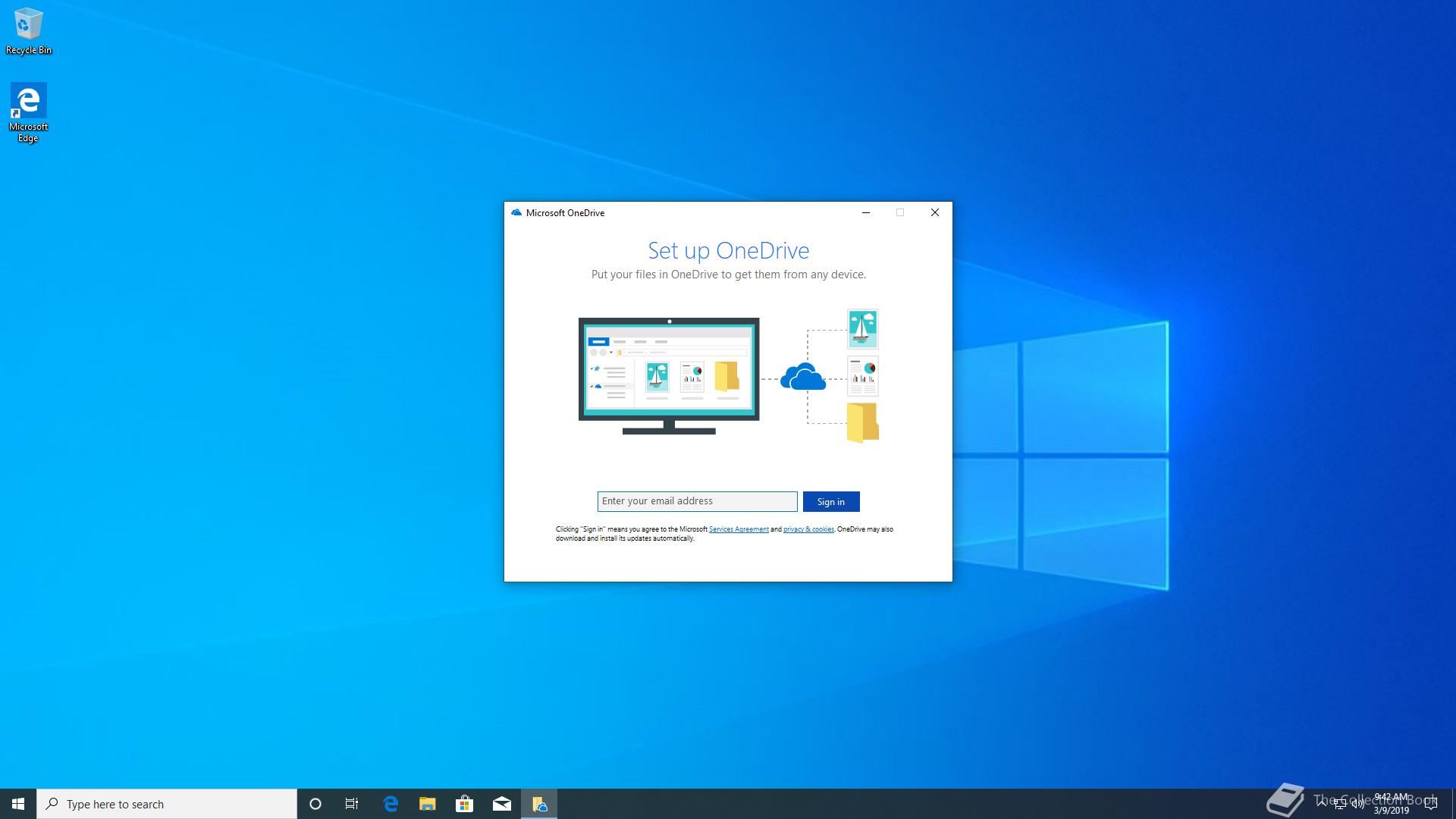Open the Services Agreement link
Image resolution: width=1456 pixels, height=819 pixels.
coord(739,529)
